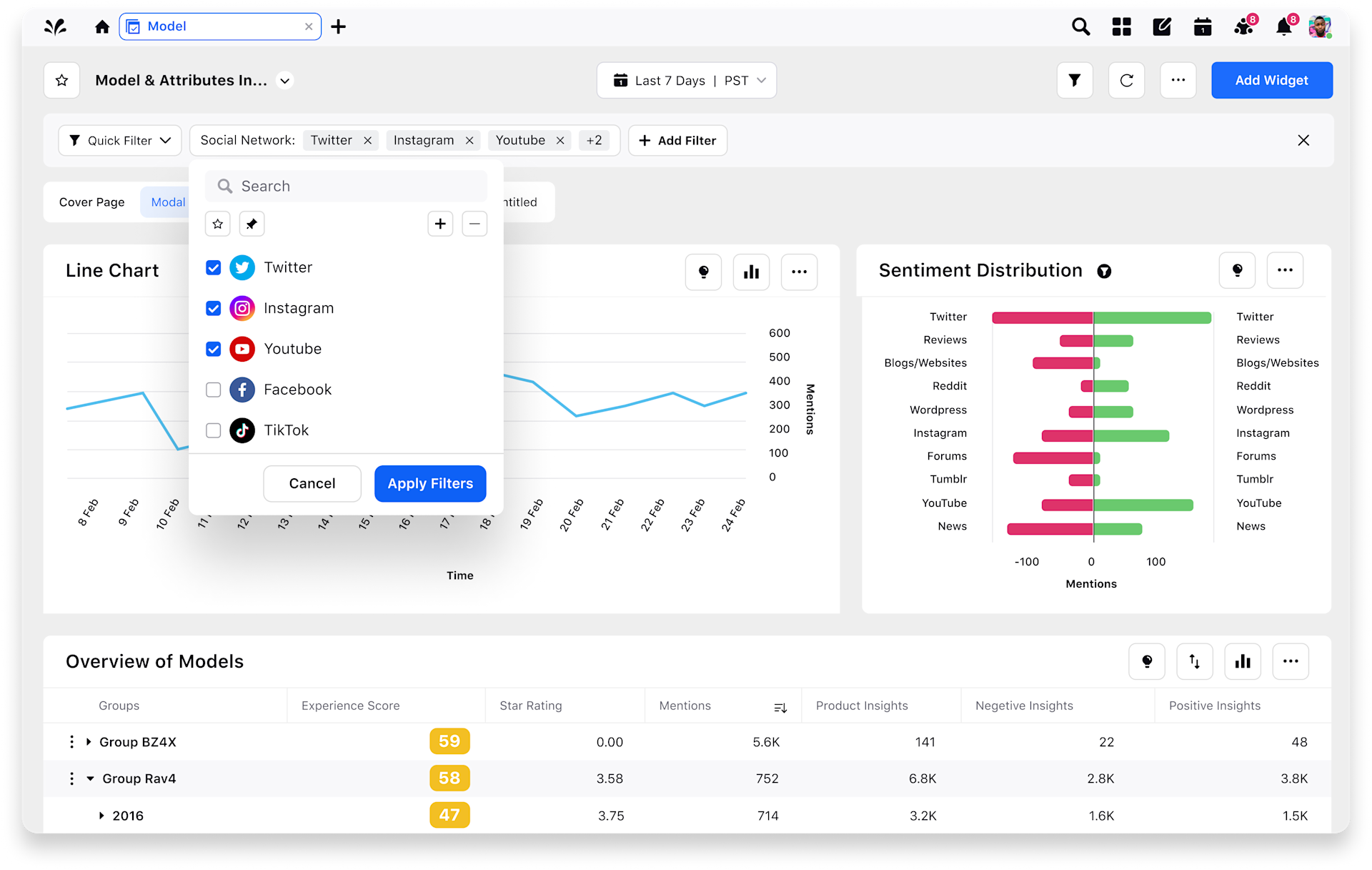Expand the Quick Filter dropdown
The height and width of the screenshot is (870, 1372).
point(119,140)
